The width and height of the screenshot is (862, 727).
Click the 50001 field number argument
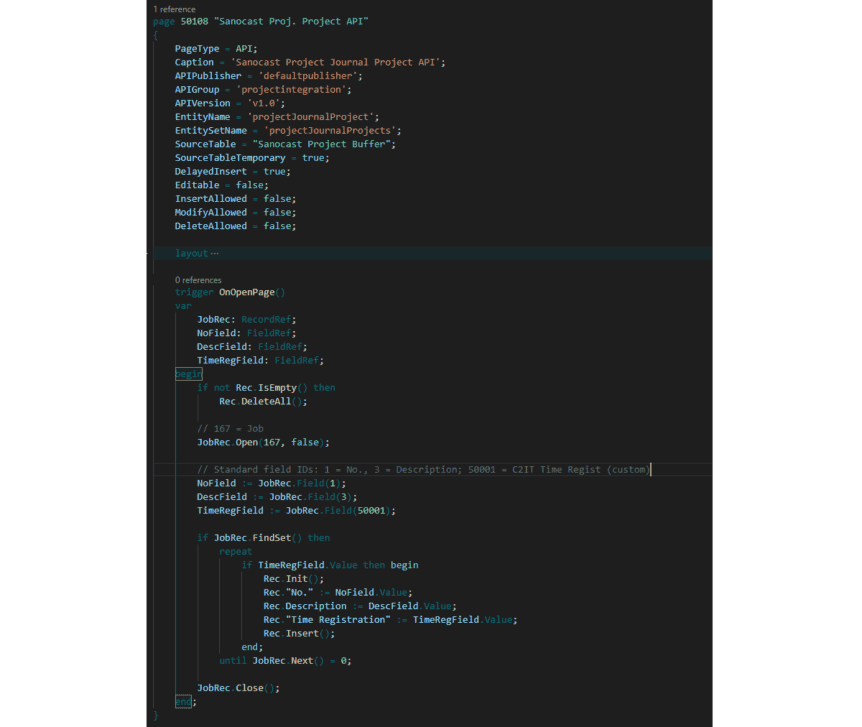tap(376, 510)
